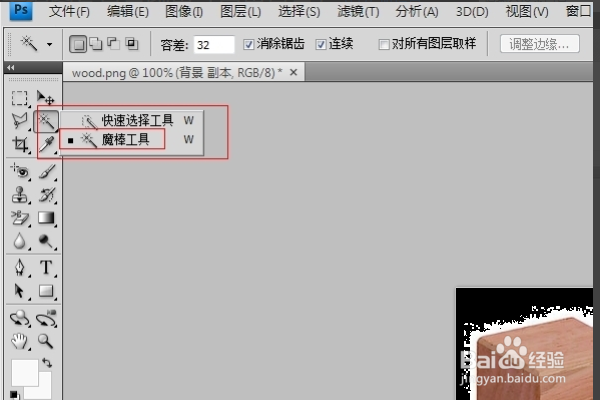Select the Pen tool
This screenshot has width=600, height=400.
pyautogui.click(x=20, y=268)
